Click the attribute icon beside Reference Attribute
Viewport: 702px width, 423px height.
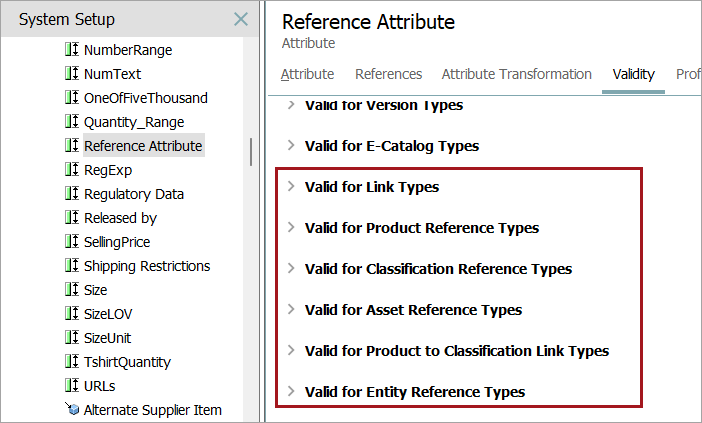pyautogui.click(x=72, y=145)
